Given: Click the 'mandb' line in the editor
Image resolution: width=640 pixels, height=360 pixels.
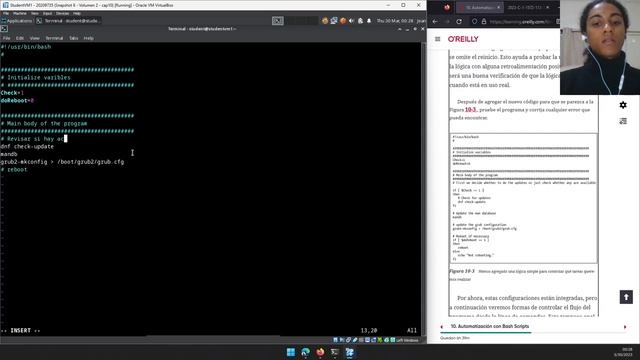Looking at the screenshot, I should click(9, 154).
